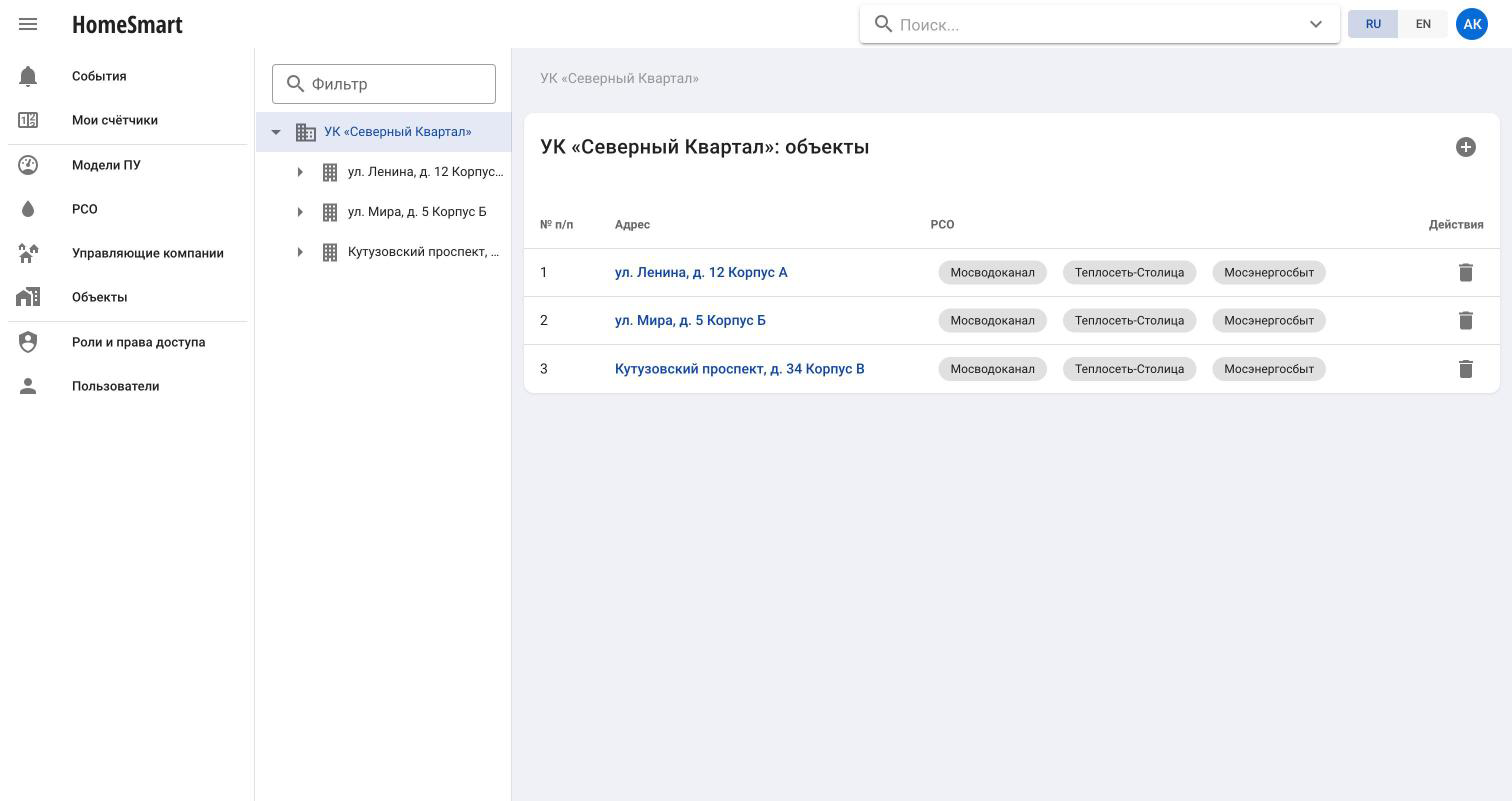Open the ул. Мира, д. 5 Корпус Б link
Image resolution: width=1512 pixels, height=801 pixels.
(x=690, y=320)
